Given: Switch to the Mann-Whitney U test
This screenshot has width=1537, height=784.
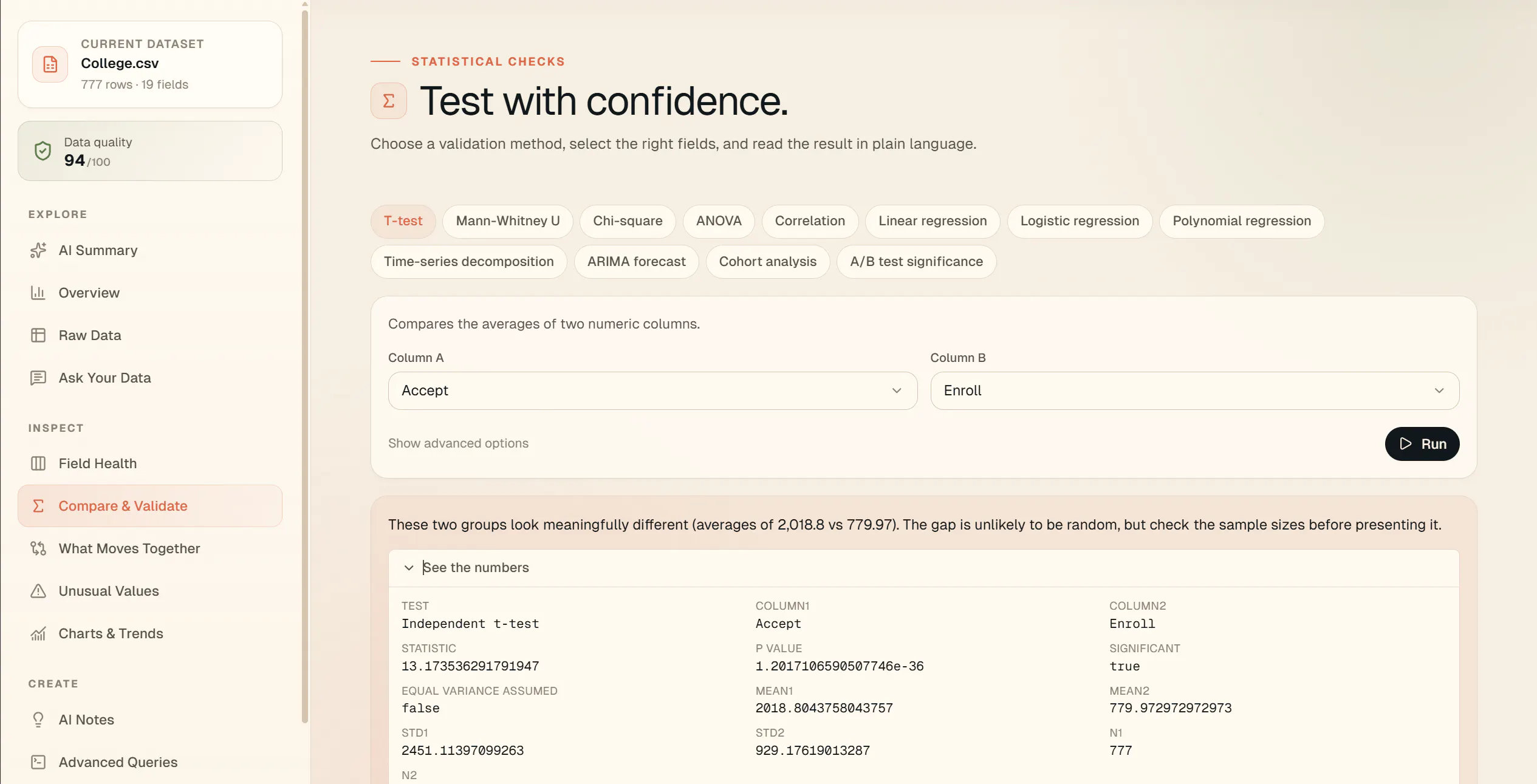Looking at the screenshot, I should 508,221.
